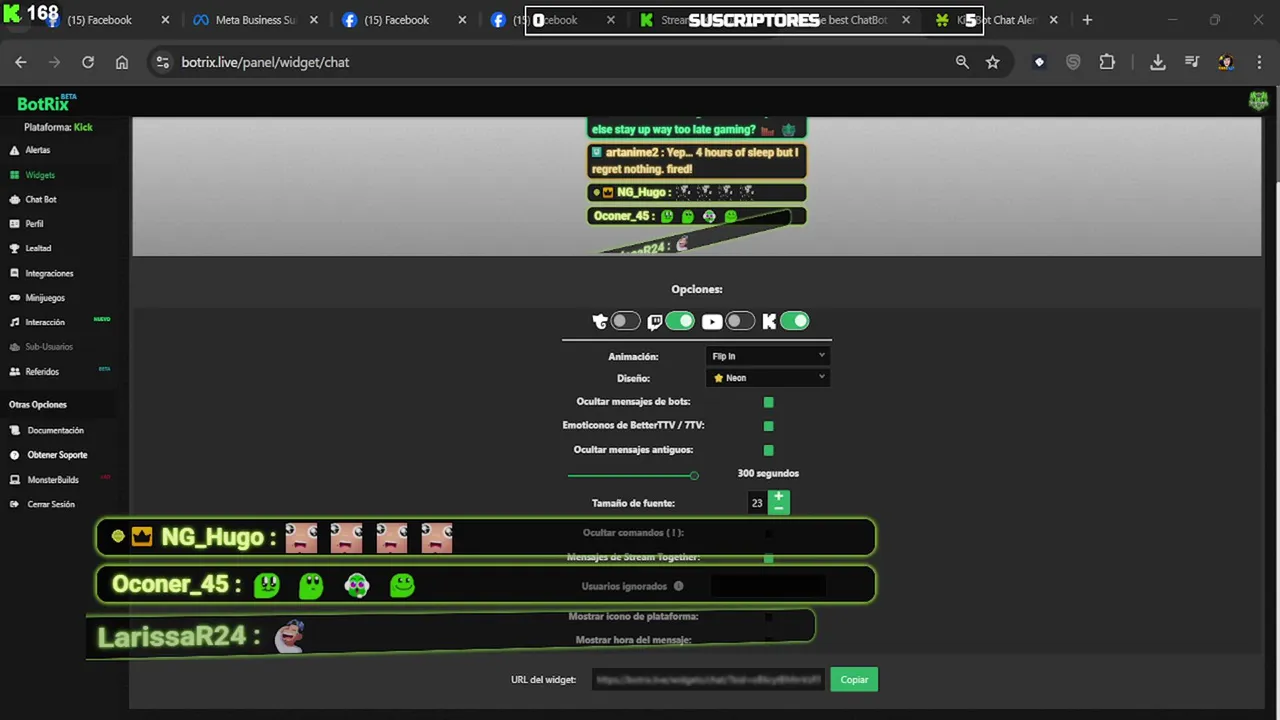Image resolution: width=1280 pixels, height=720 pixels.
Task: Open the Chrome three-dot menu
Action: coord(1259,62)
